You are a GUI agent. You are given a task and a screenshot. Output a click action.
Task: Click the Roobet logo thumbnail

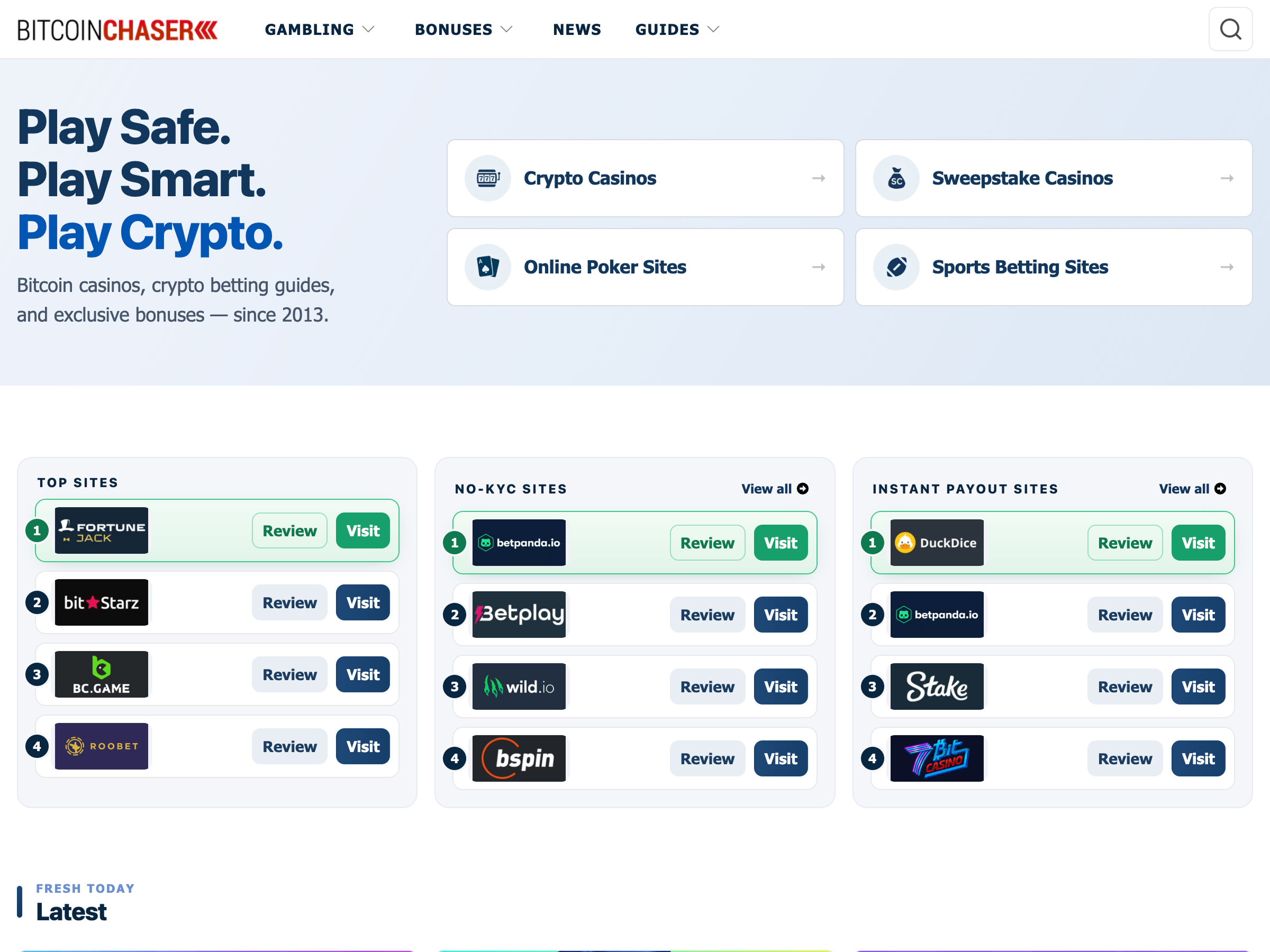tap(102, 746)
